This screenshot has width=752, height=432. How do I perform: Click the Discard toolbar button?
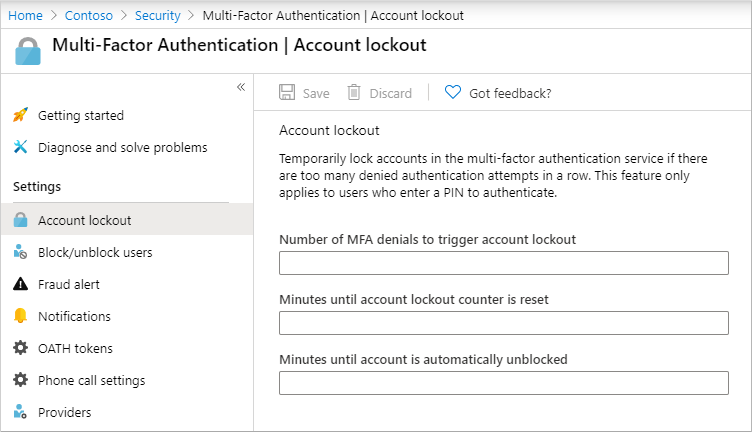pyautogui.click(x=379, y=93)
